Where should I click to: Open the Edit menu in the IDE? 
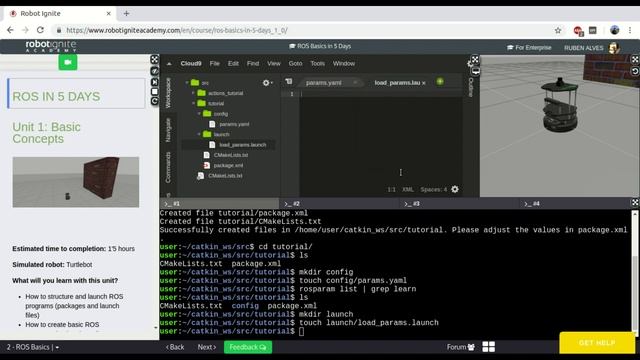pyautogui.click(x=233, y=64)
